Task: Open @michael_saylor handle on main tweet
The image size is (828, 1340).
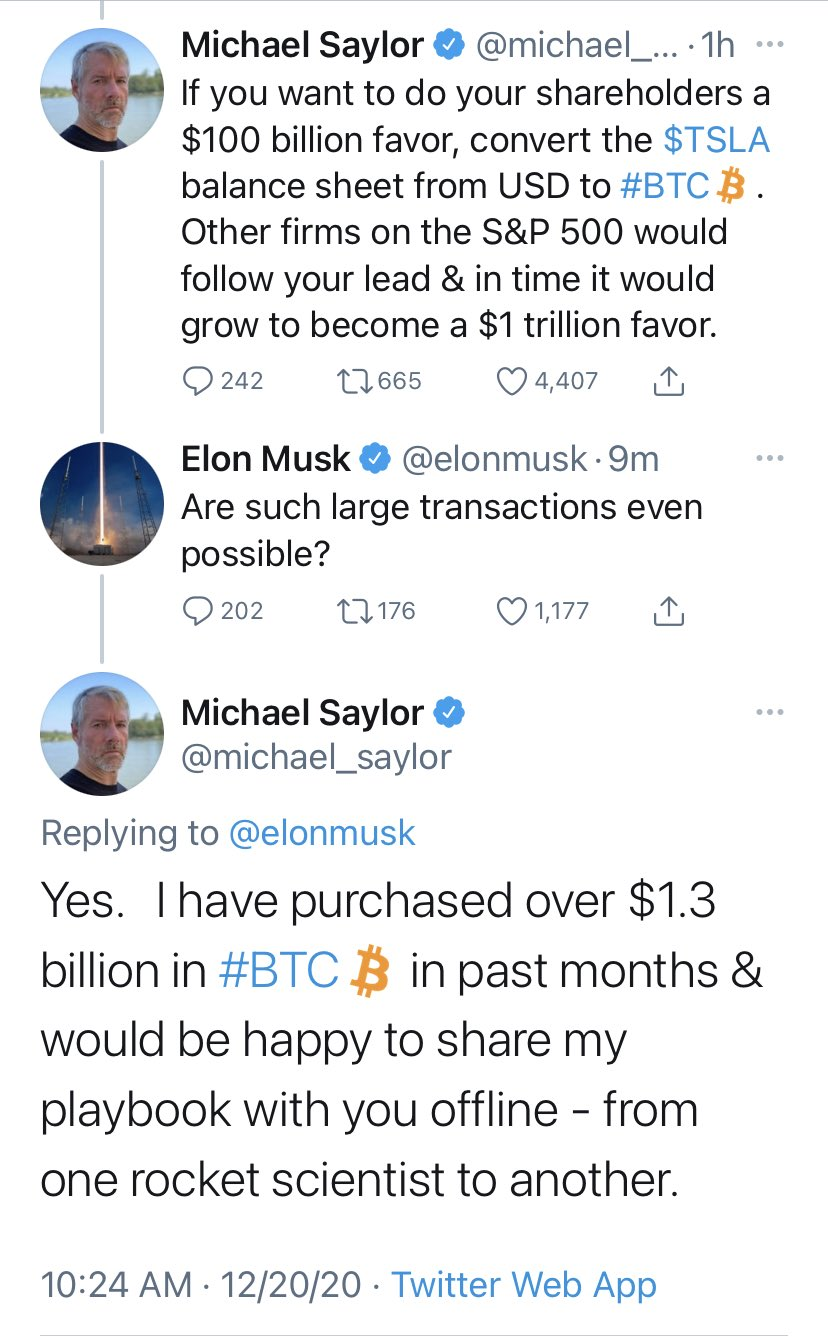Action: (x=316, y=757)
